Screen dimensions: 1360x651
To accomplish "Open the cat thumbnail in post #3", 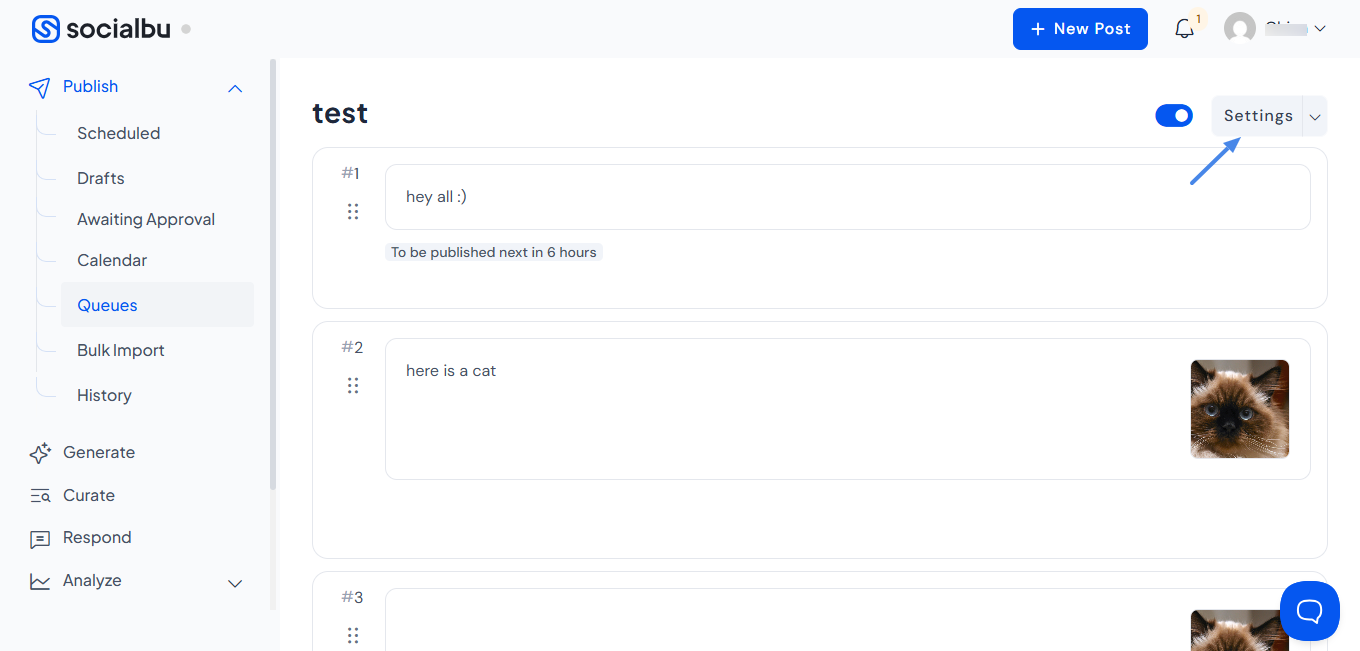I will 1240,630.
